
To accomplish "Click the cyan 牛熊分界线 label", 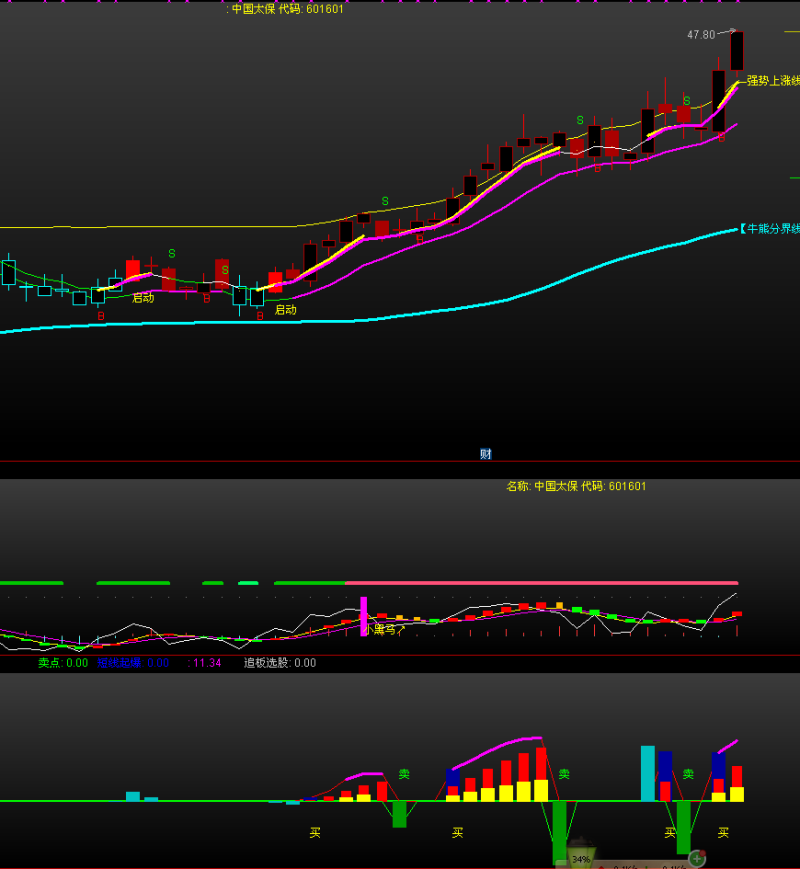I will coord(770,229).
